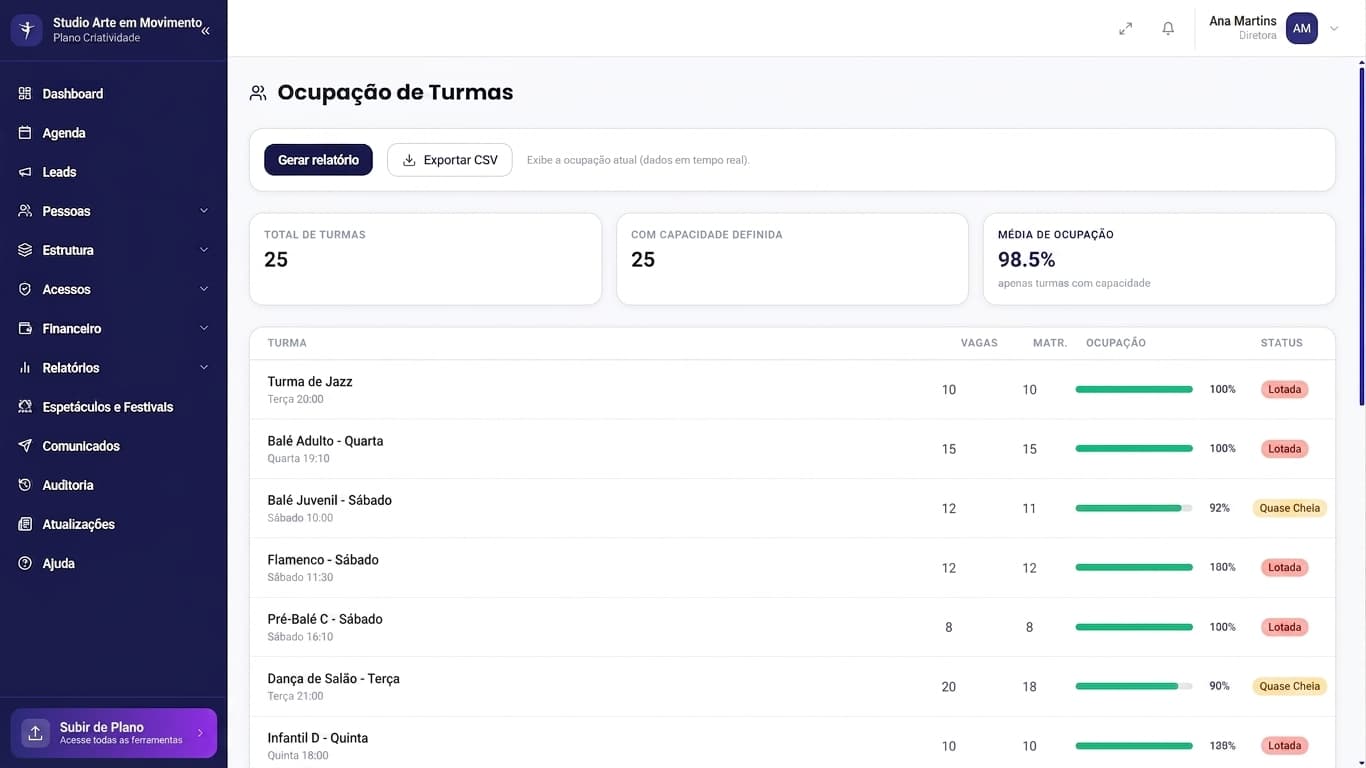The image size is (1366, 768).
Task: Click the Estrutura layers icon
Action: pyautogui.click(x=25, y=250)
